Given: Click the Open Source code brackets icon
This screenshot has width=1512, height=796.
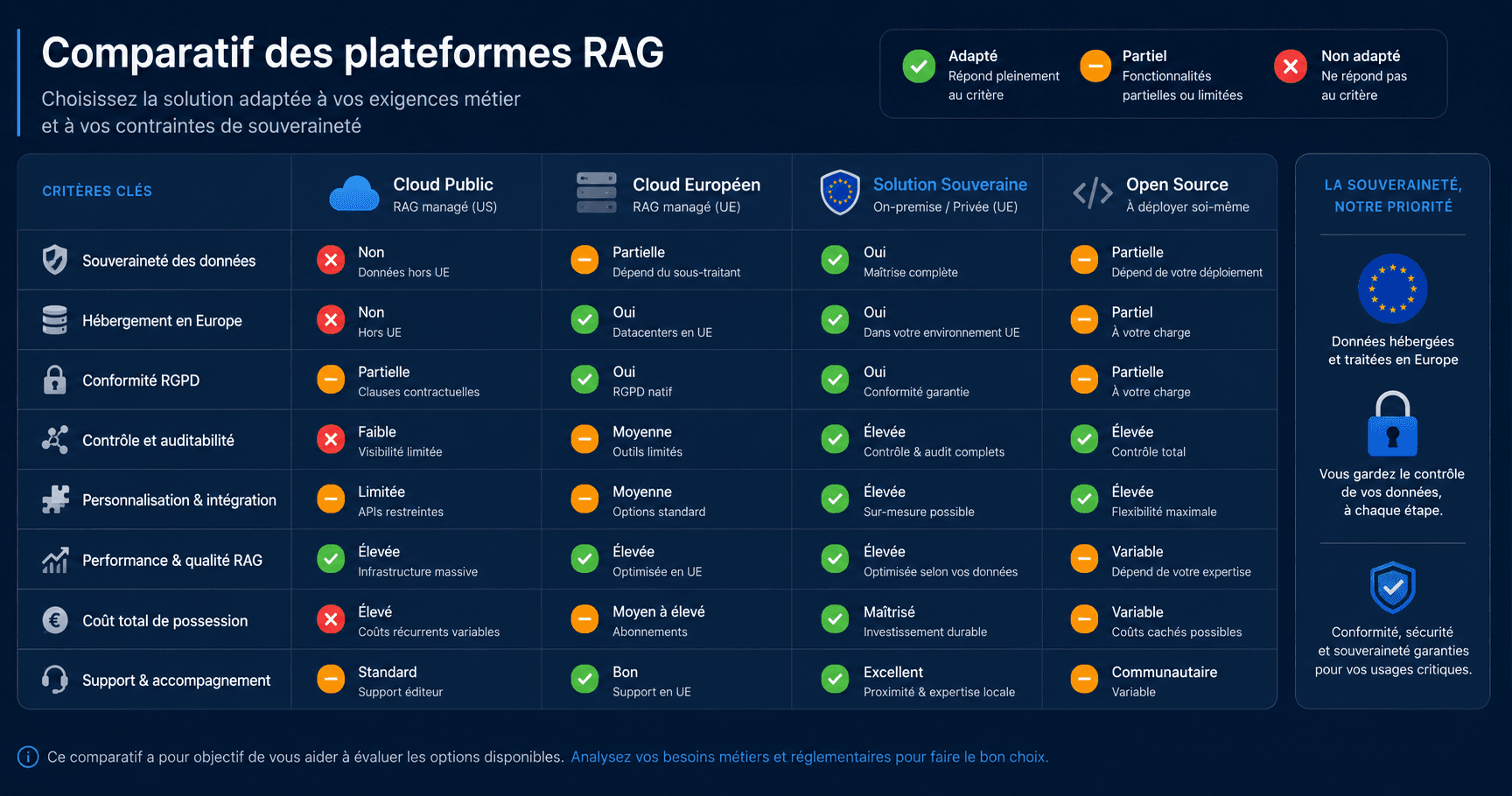Looking at the screenshot, I should pos(1093,193).
